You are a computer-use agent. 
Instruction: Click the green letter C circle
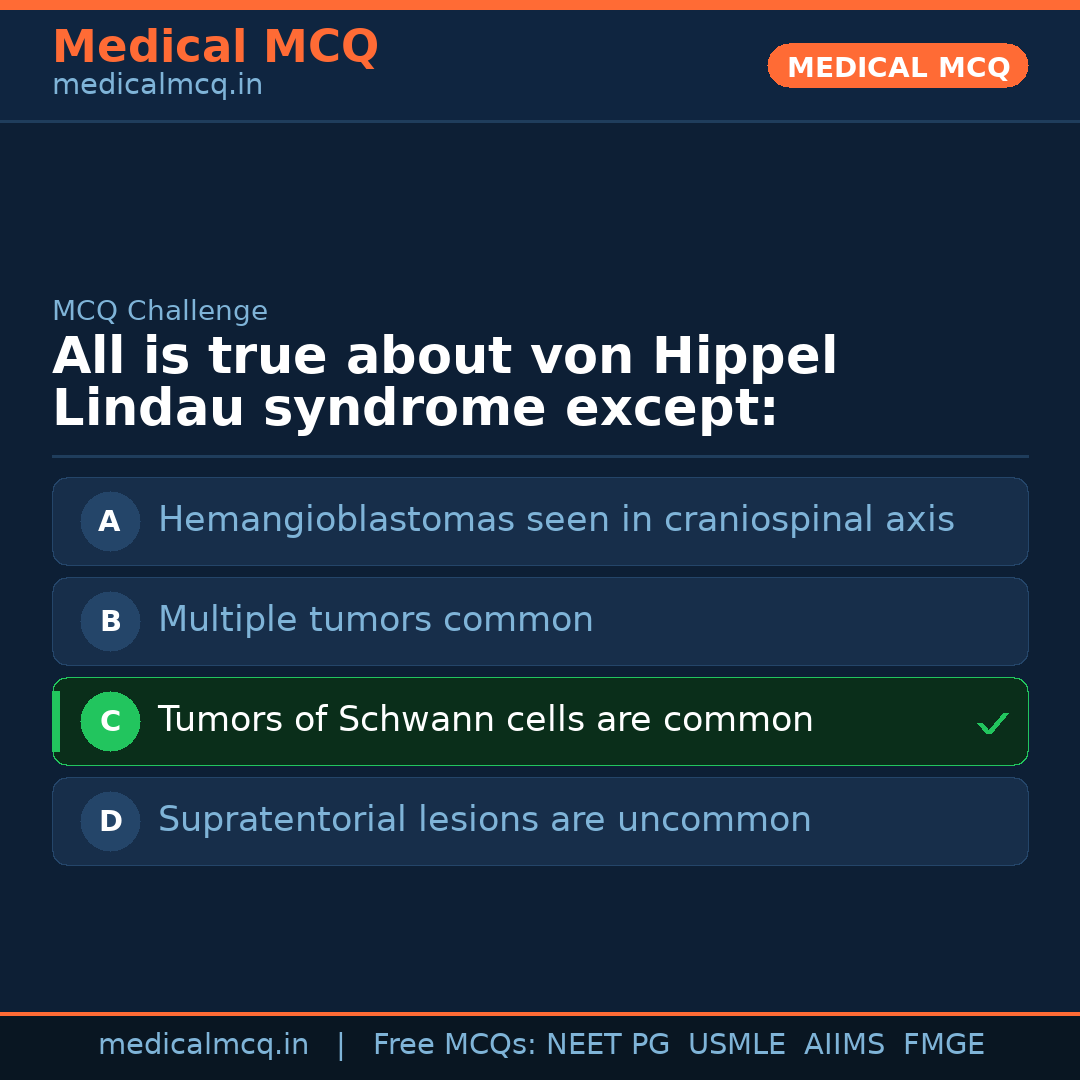pos(110,721)
